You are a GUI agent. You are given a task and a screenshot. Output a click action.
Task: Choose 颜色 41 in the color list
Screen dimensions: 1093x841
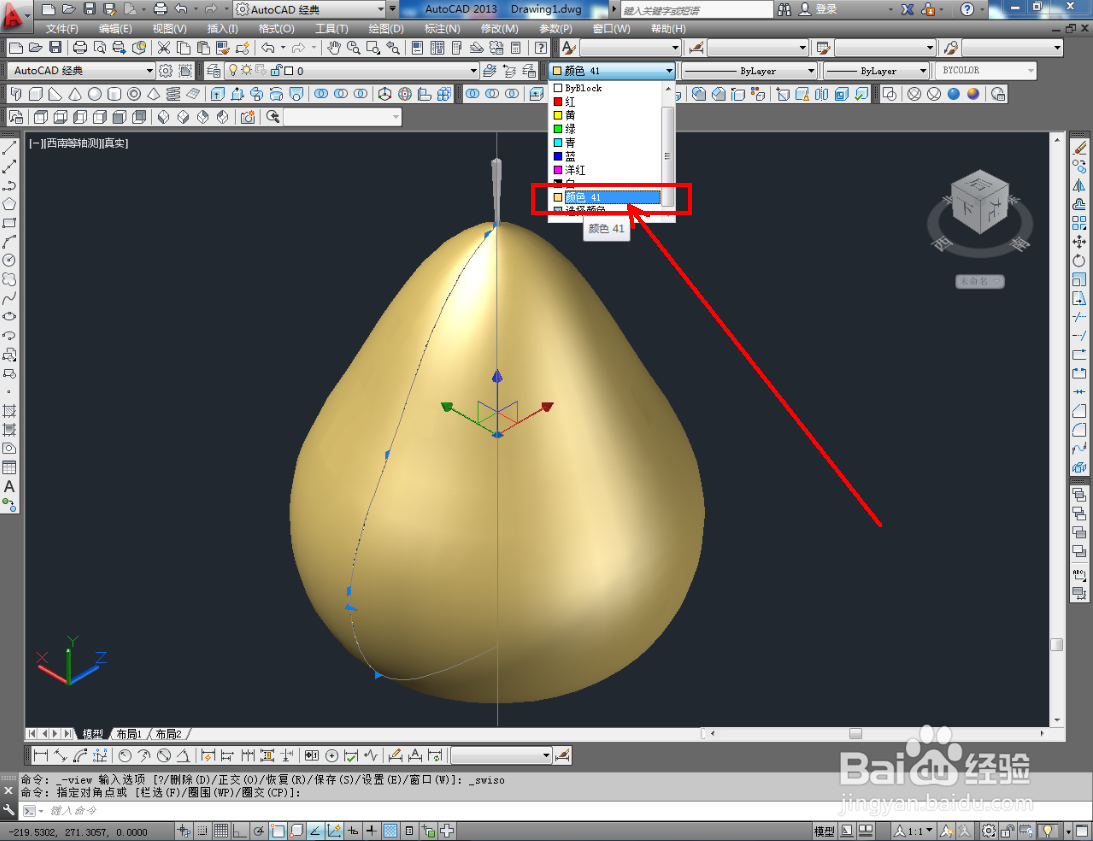coord(605,197)
